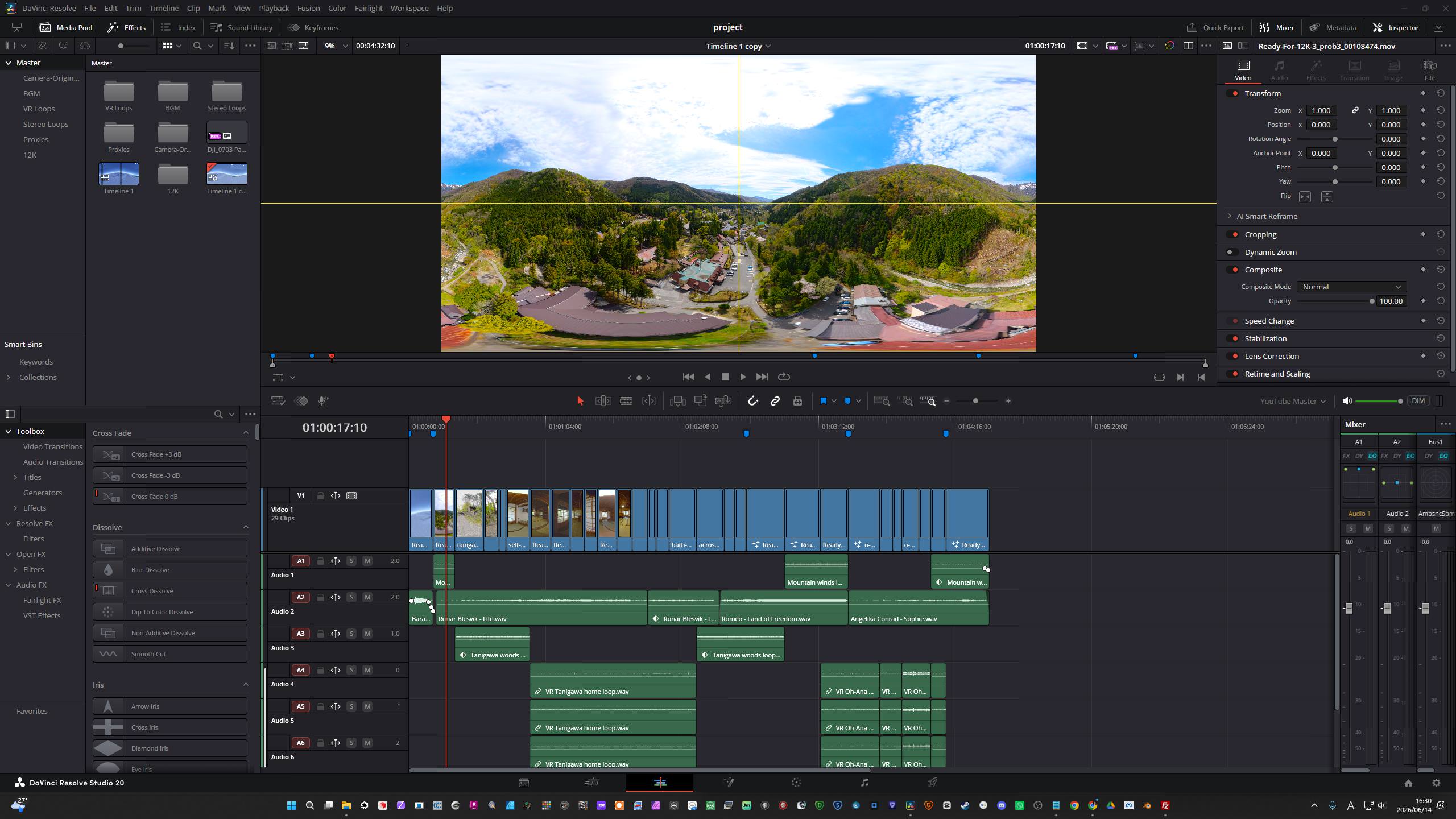Toggle the loop playback button
This screenshot has height=819, width=1456.
pyautogui.click(x=784, y=377)
